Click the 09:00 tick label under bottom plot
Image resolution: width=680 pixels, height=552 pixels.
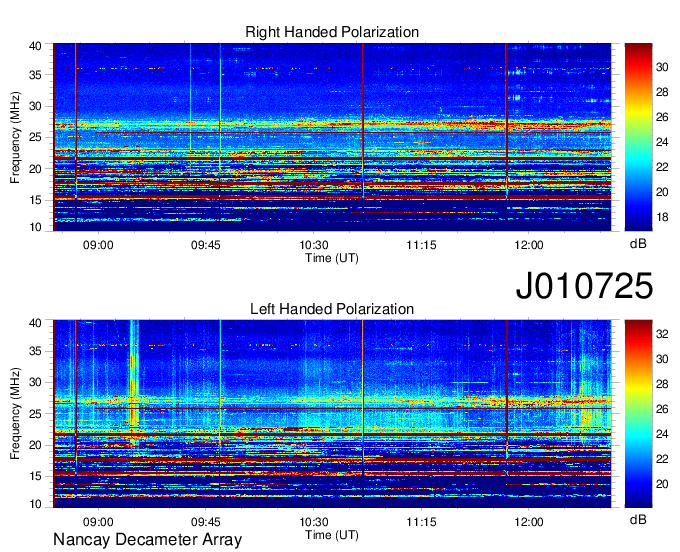pyautogui.click(x=98, y=522)
